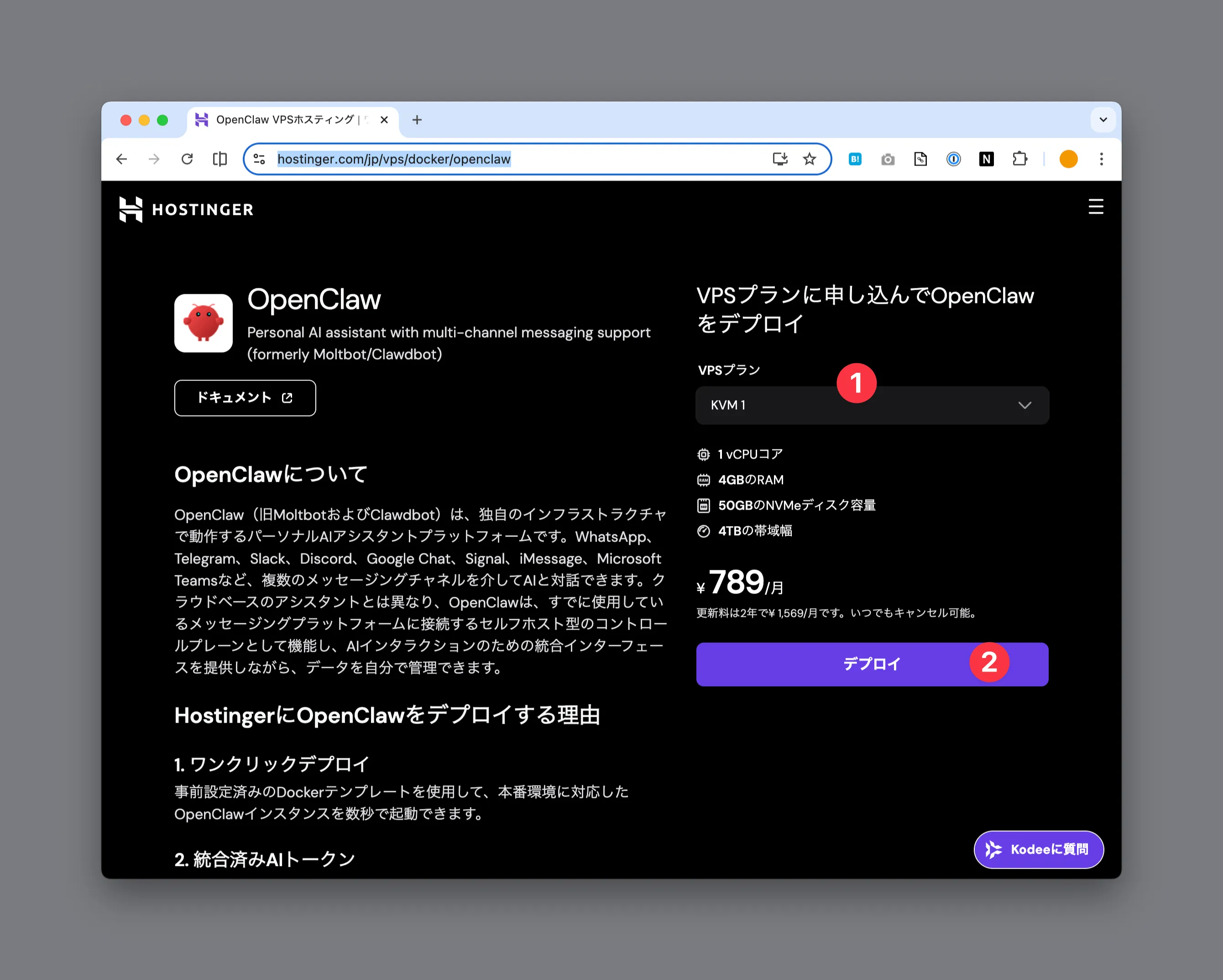Image resolution: width=1223 pixels, height=980 pixels.
Task: Click the camera screenshot extension icon
Action: [x=888, y=159]
